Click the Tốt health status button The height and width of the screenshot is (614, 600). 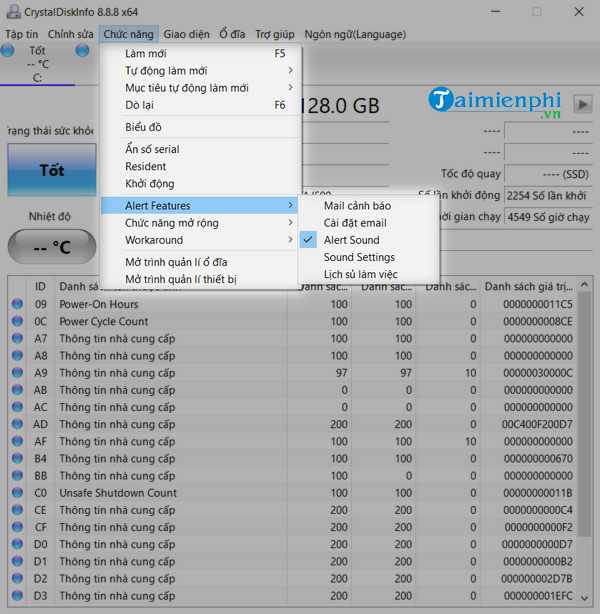[x=51, y=170]
